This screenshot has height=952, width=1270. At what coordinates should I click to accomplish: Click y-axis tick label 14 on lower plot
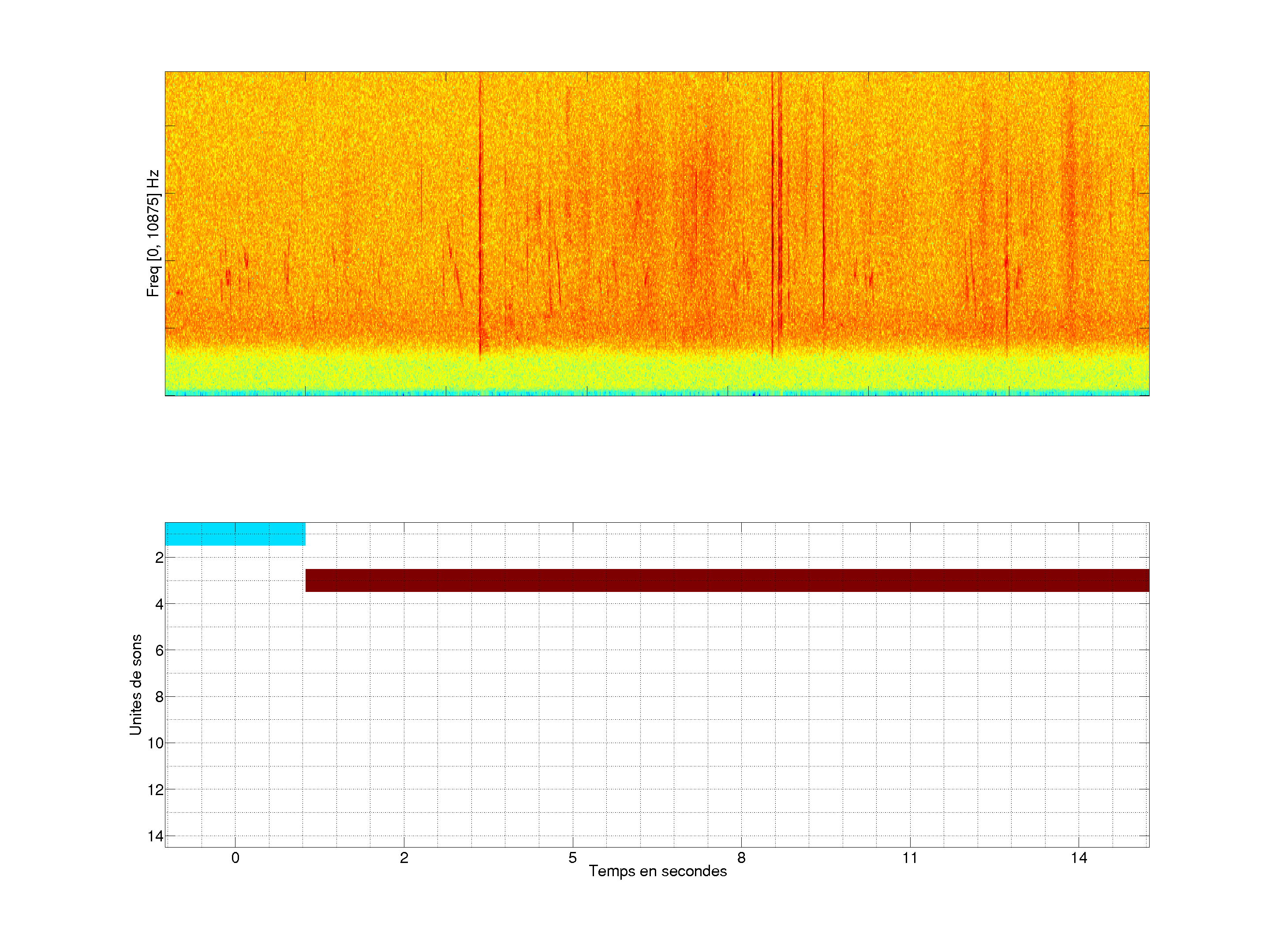[x=156, y=836]
